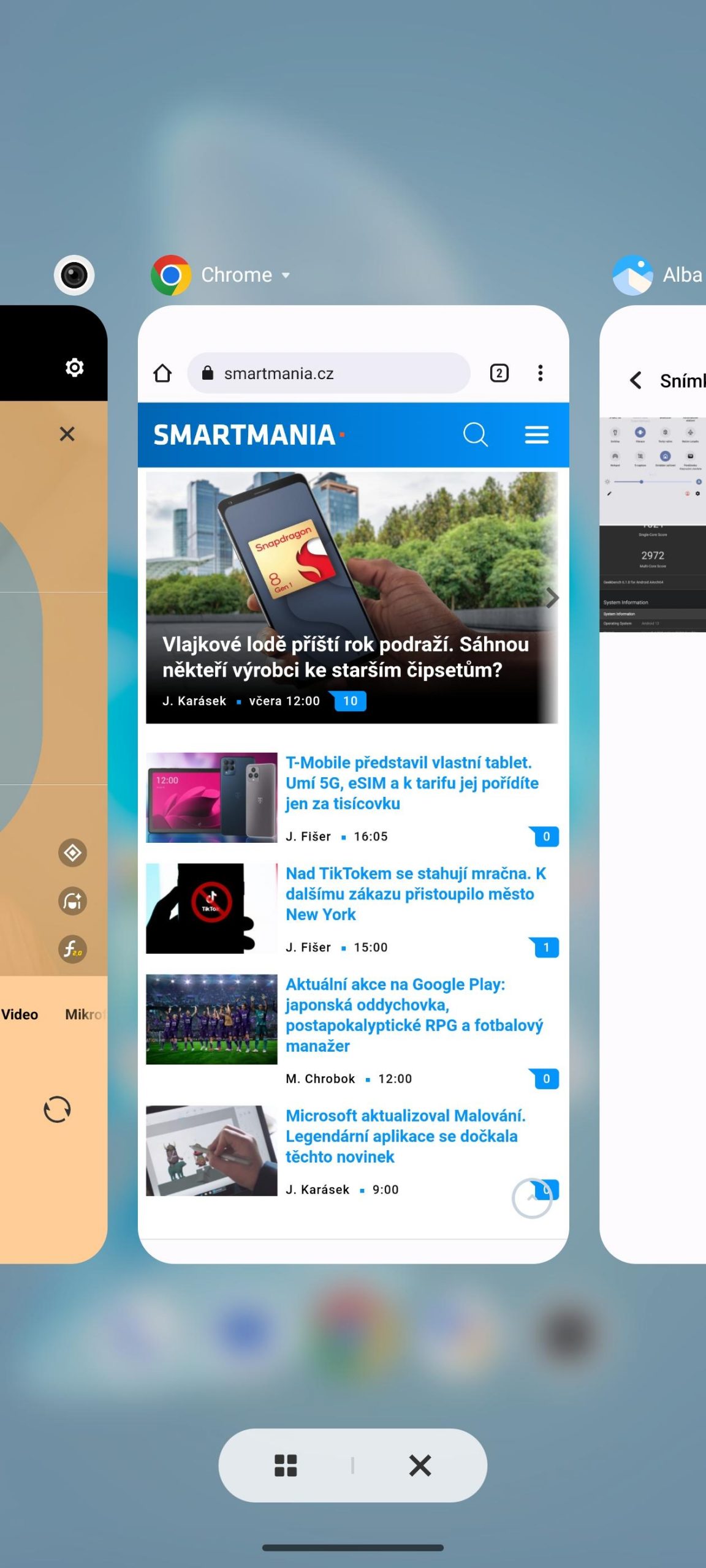Open the Chrome tab switcher showing 2
This screenshot has width=706, height=1568.
(499, 373)
